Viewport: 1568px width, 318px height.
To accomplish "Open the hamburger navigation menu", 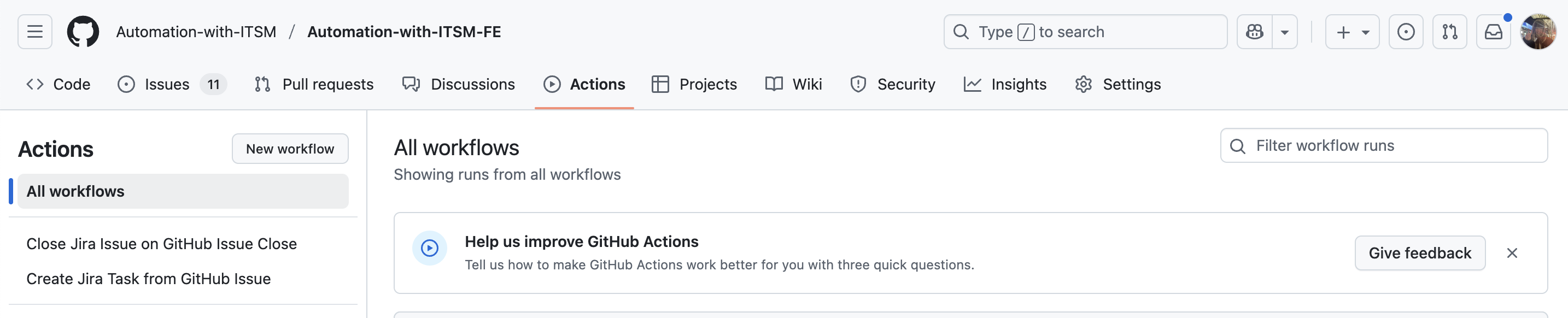I will 34,32.
